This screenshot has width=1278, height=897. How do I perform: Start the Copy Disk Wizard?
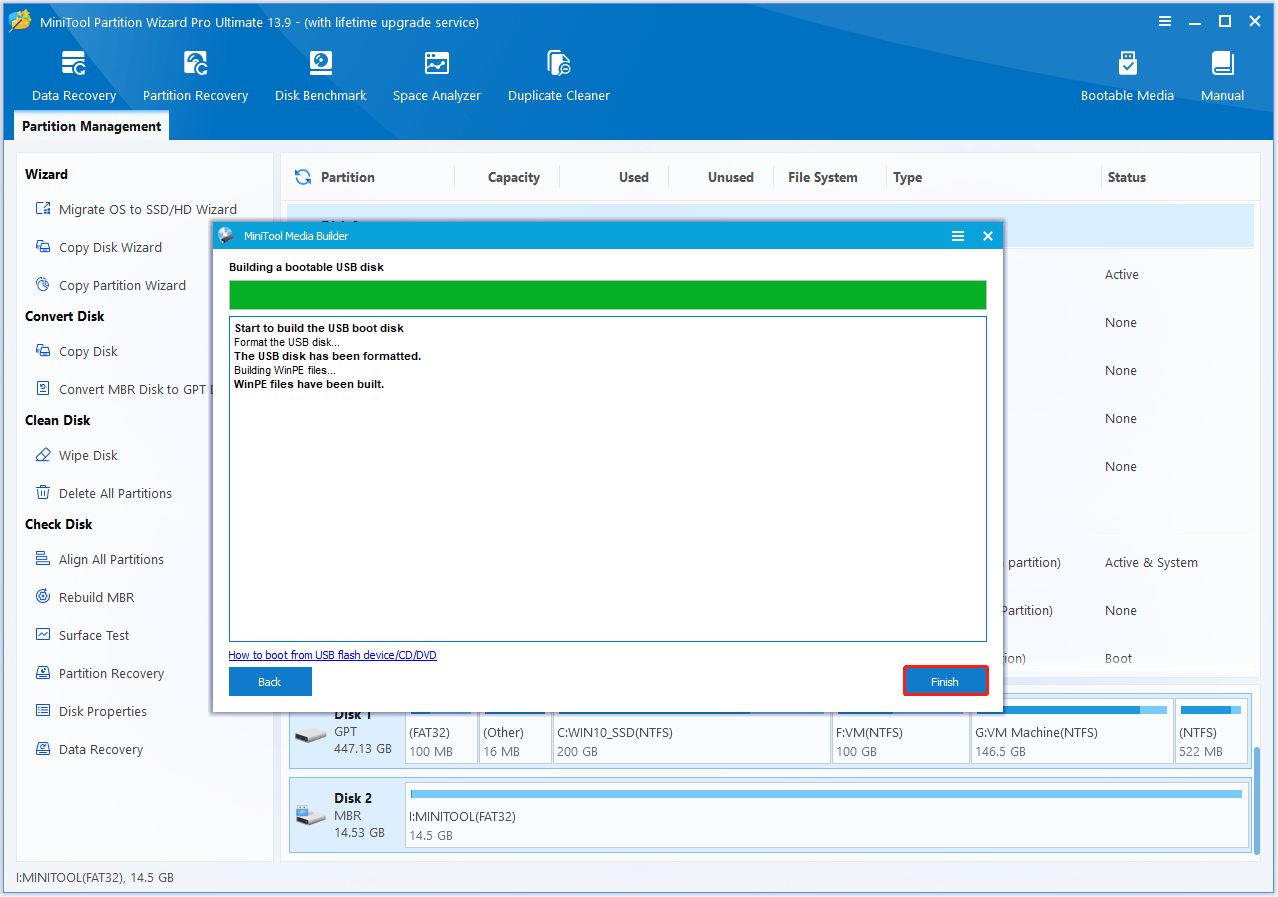(x=98, y=247)
